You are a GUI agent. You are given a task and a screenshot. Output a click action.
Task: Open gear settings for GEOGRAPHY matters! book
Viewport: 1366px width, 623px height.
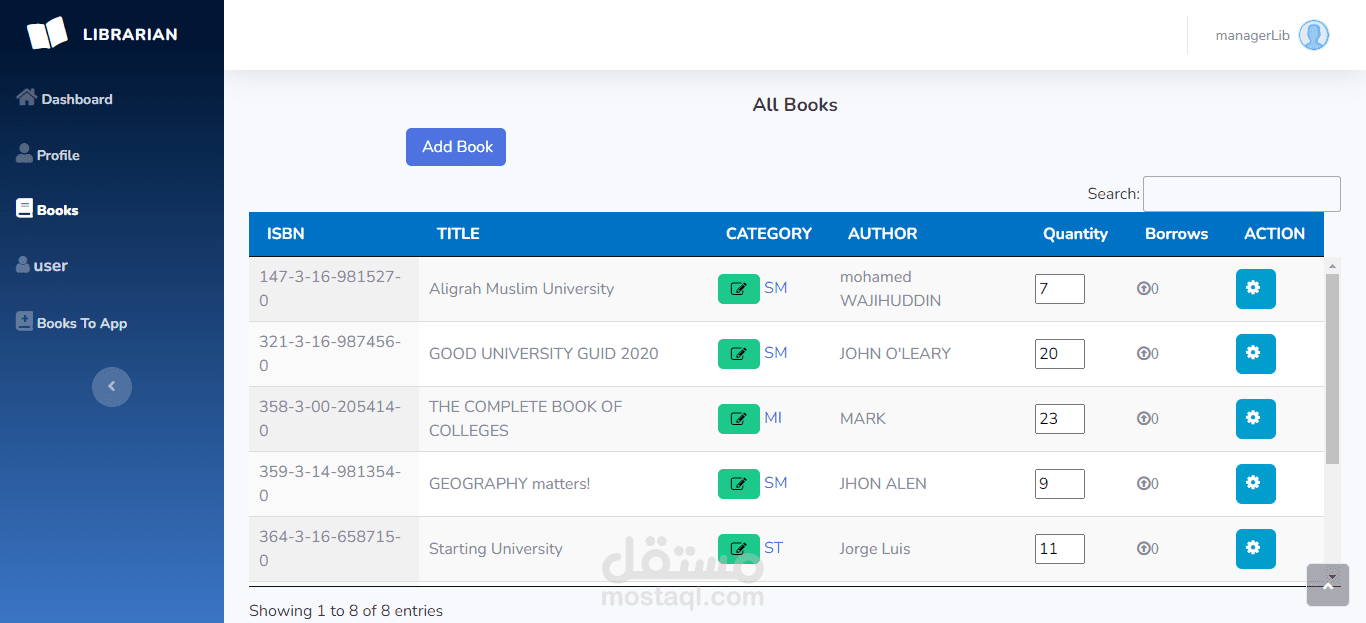click(1255, 484)
